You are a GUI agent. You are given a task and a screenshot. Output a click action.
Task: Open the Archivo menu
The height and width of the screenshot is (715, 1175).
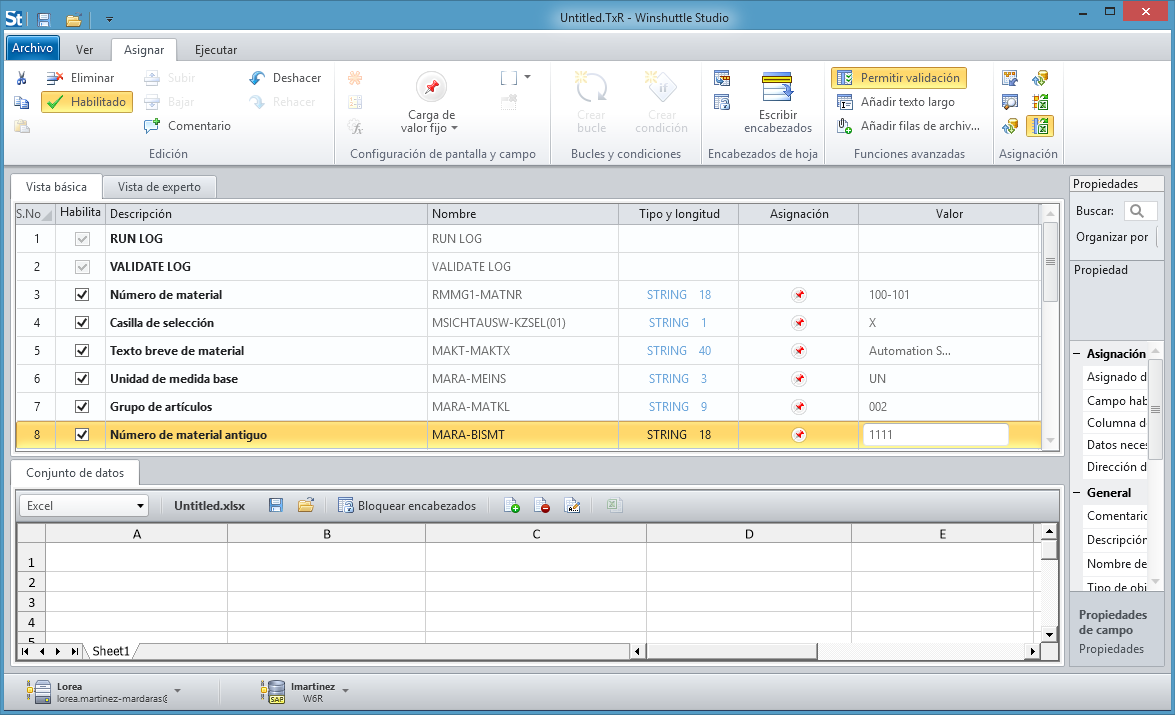32,48
